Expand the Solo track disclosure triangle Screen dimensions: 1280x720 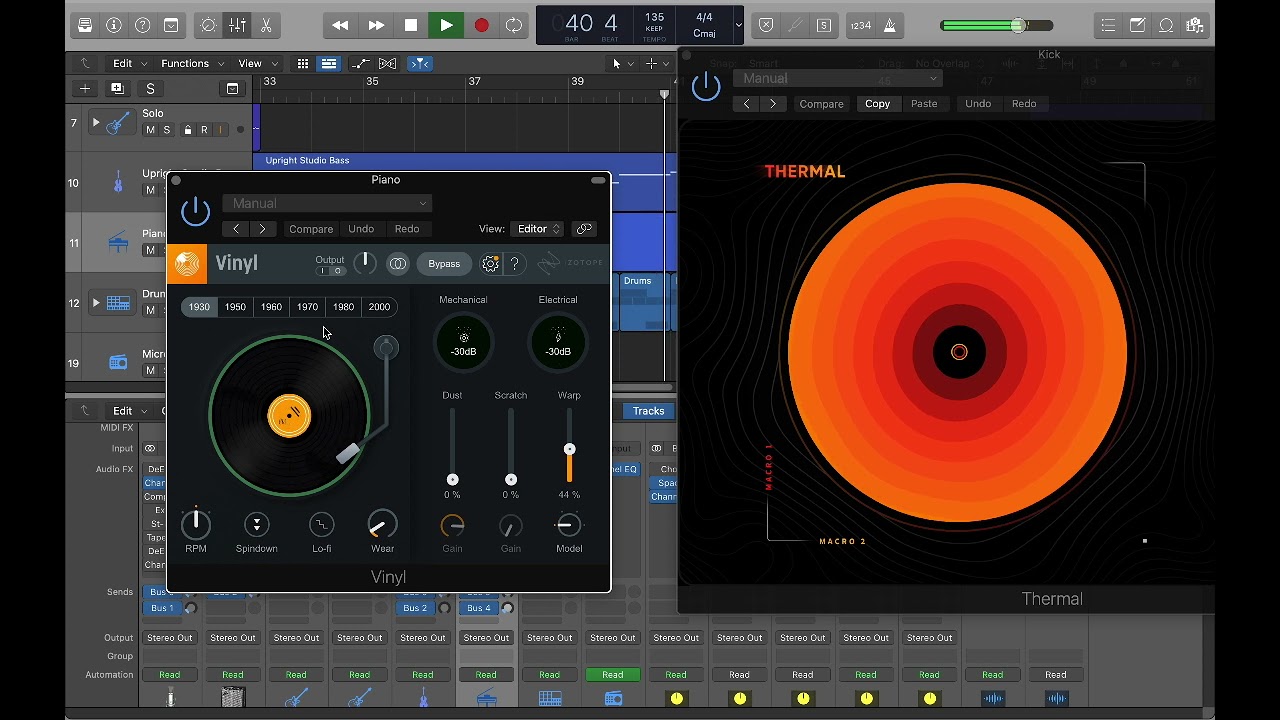[96, 123]
